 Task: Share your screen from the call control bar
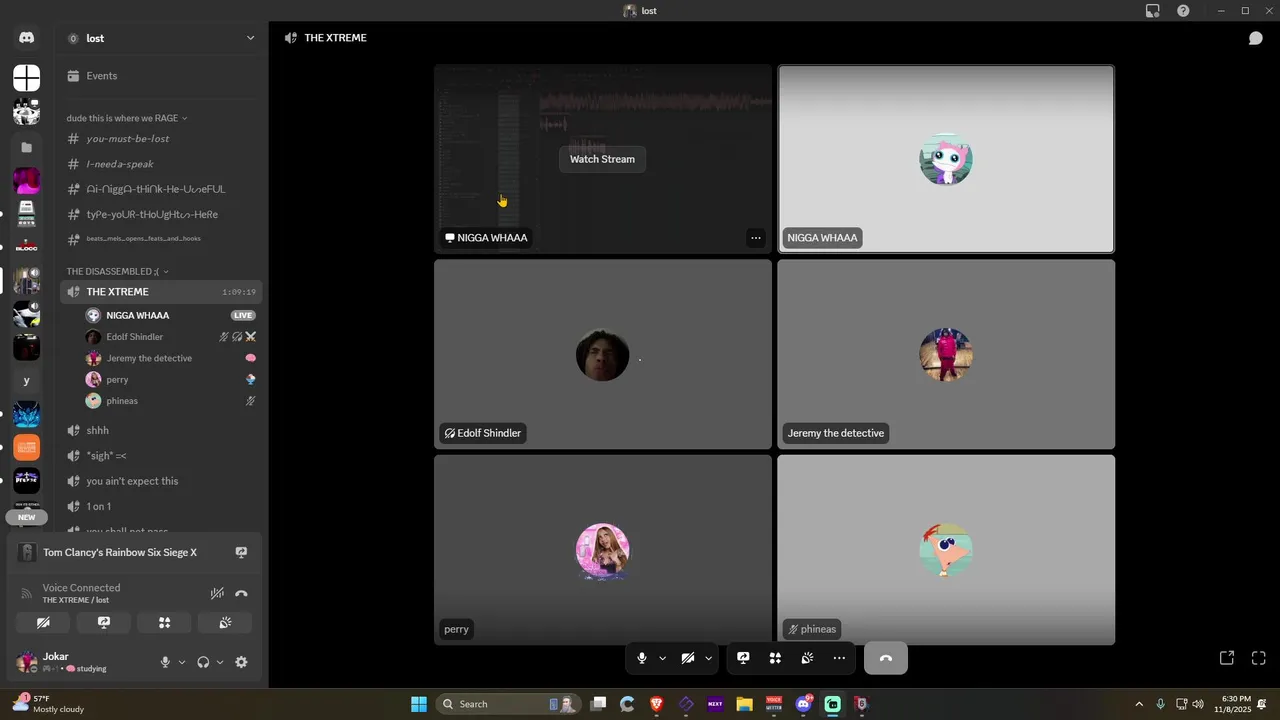coord(743,658)
